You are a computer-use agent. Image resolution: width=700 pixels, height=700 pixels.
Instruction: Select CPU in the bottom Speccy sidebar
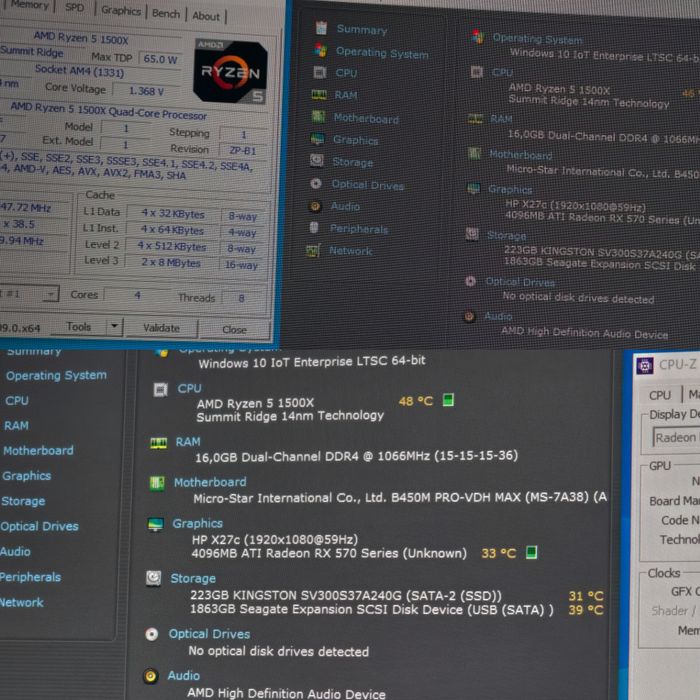tap(17, 400)
